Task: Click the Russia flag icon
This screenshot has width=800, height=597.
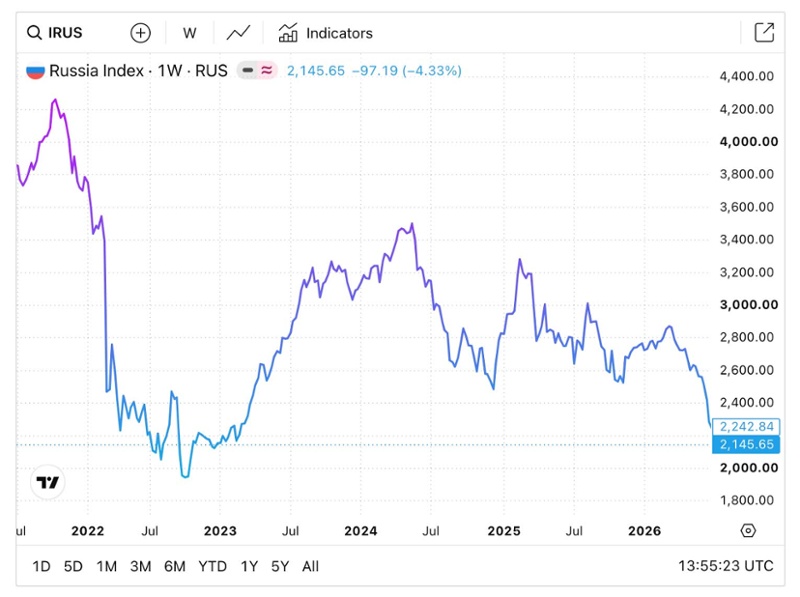Action: pyautogui.click(x=35, y=71)
